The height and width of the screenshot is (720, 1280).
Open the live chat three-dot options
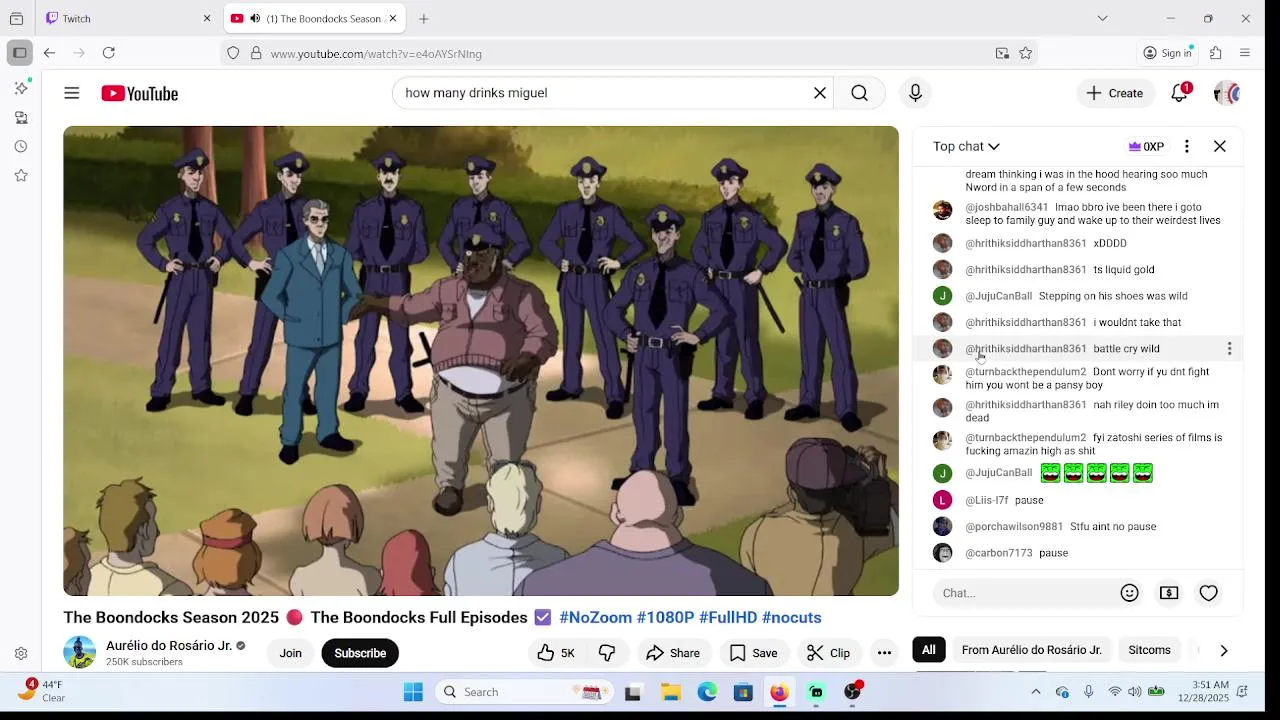tap(1186, 146)
